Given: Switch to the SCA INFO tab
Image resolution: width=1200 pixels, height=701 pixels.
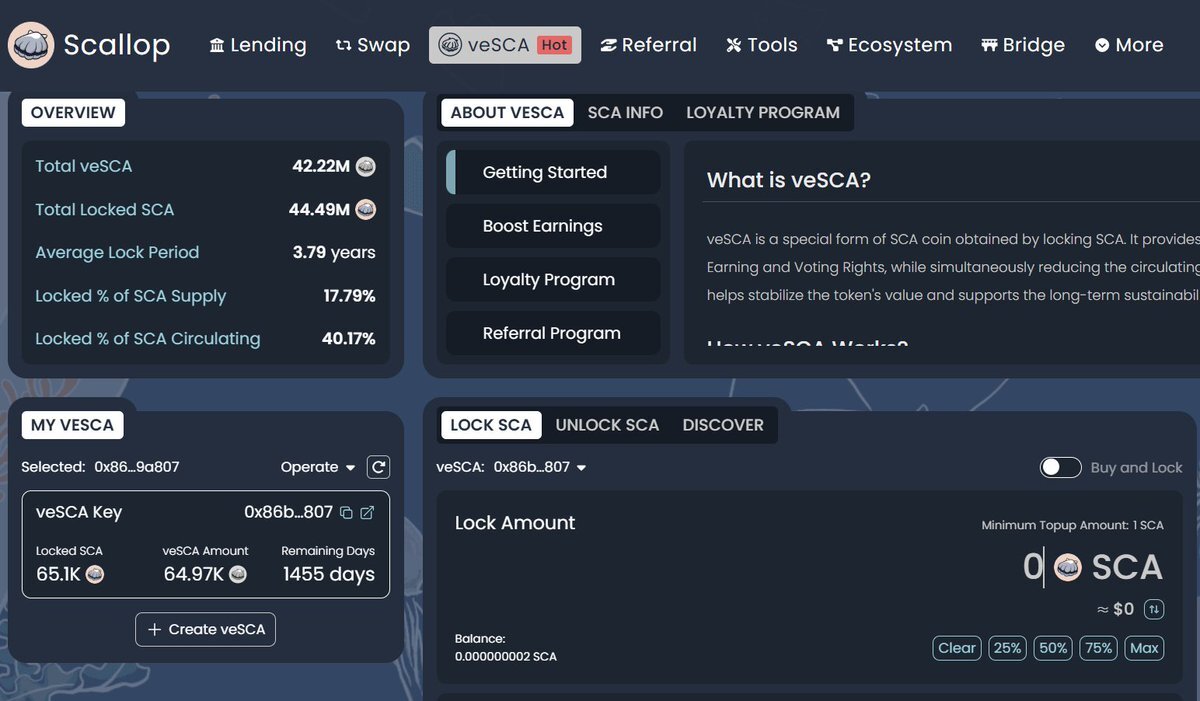Looking at the screenshot, I should click(625, 113).
